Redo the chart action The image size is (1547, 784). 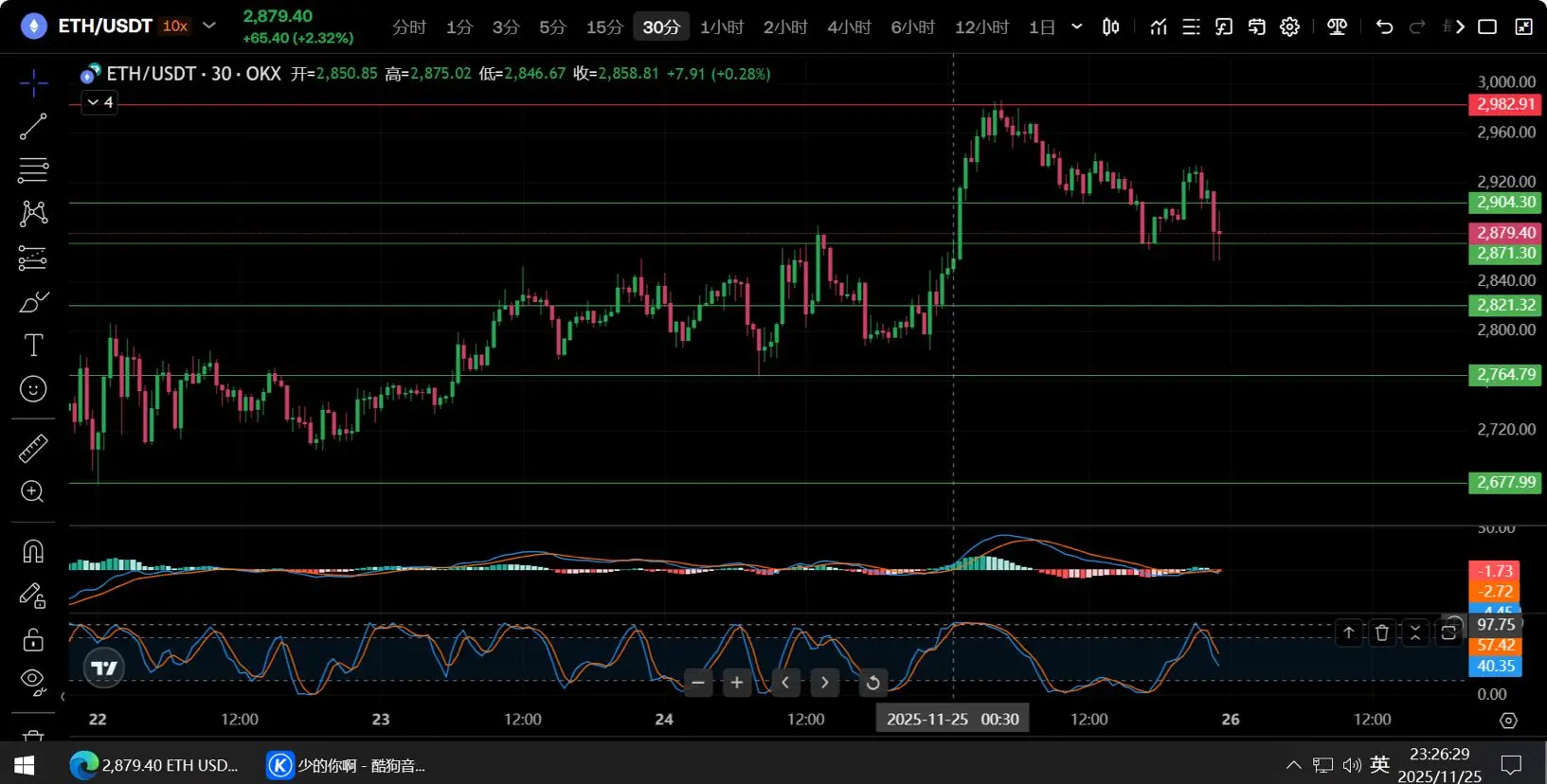pyautogui.click(x=1417, y=27)
